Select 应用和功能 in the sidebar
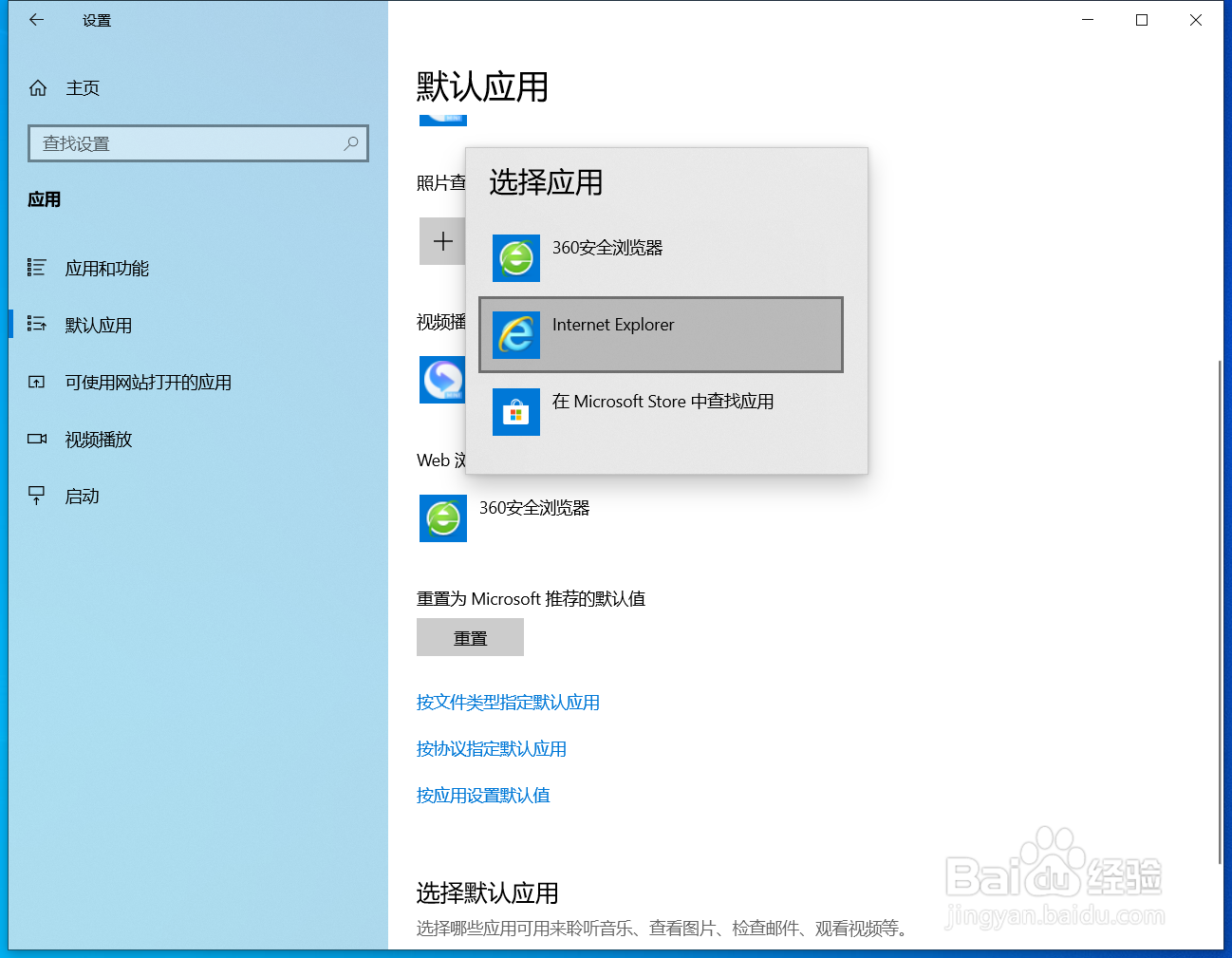This screenshot has height=958, width=1232. coord(106,268)
